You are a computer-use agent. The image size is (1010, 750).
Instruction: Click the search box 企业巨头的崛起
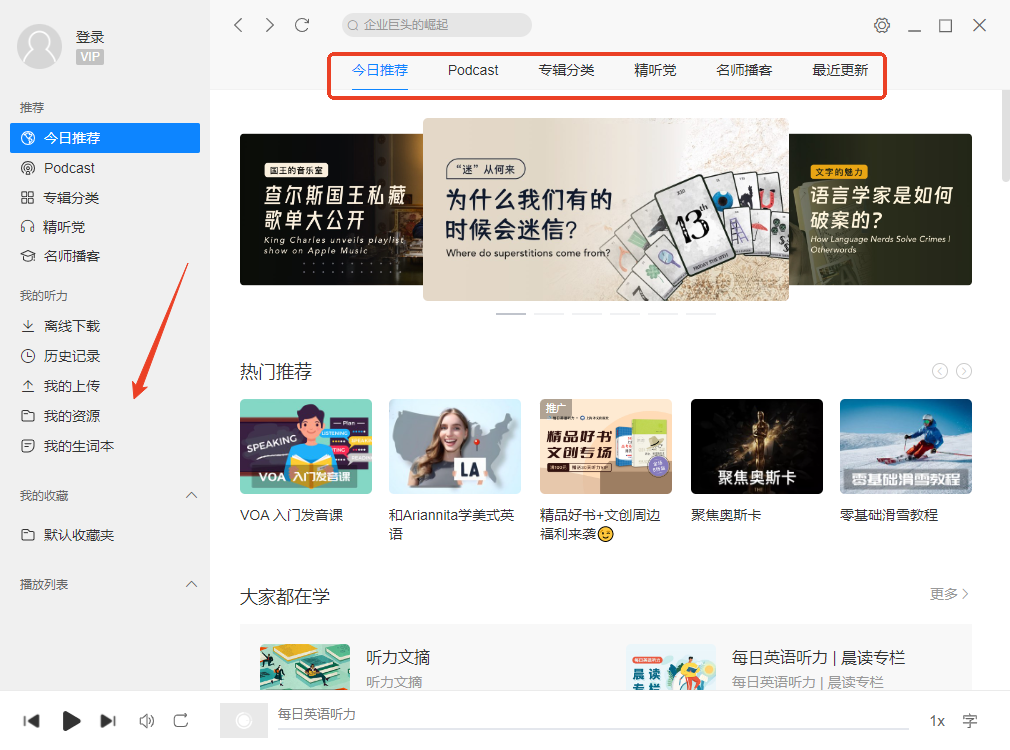[x=437, y=25]
